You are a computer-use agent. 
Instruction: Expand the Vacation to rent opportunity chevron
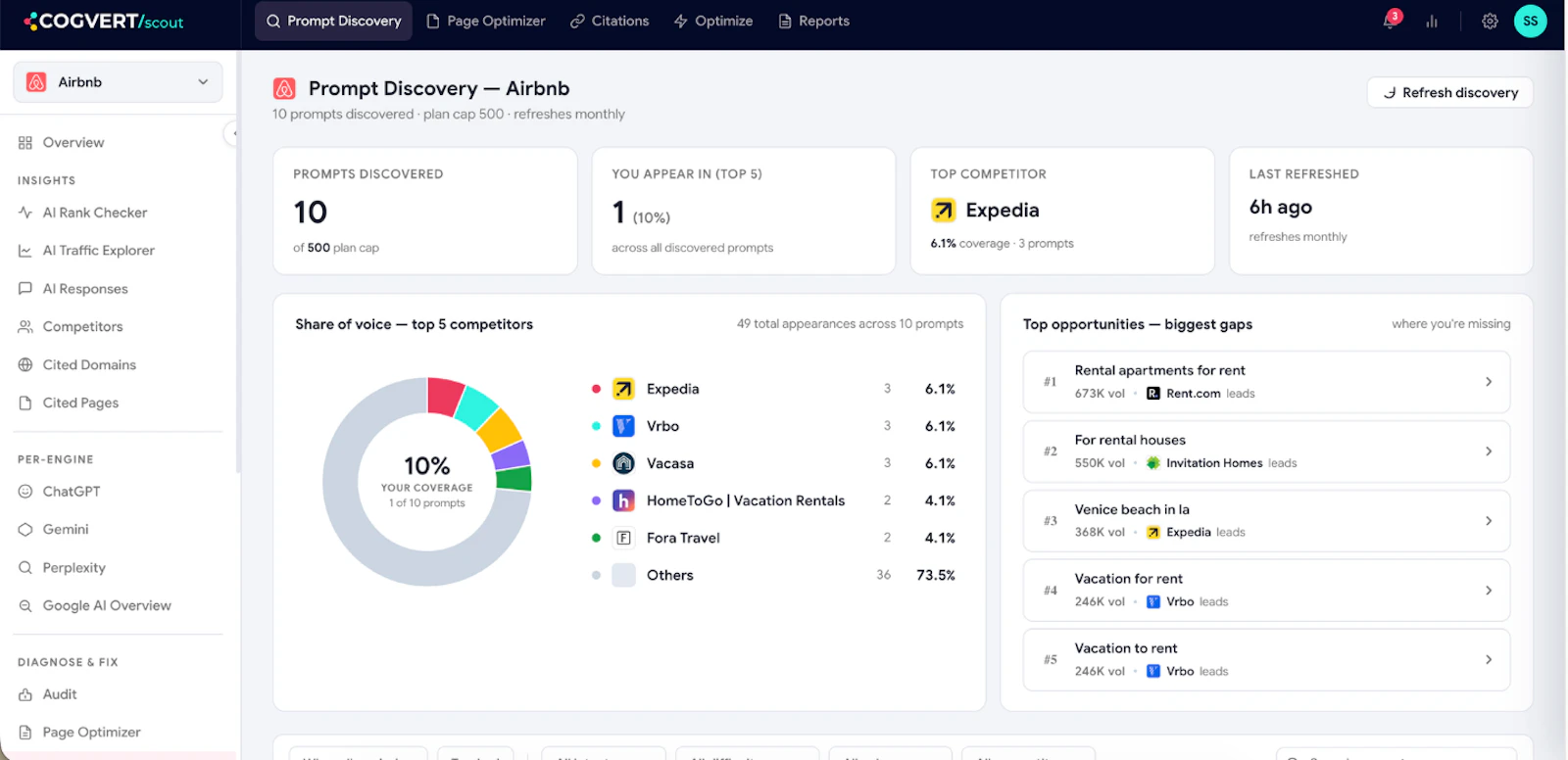point(1489,660)
